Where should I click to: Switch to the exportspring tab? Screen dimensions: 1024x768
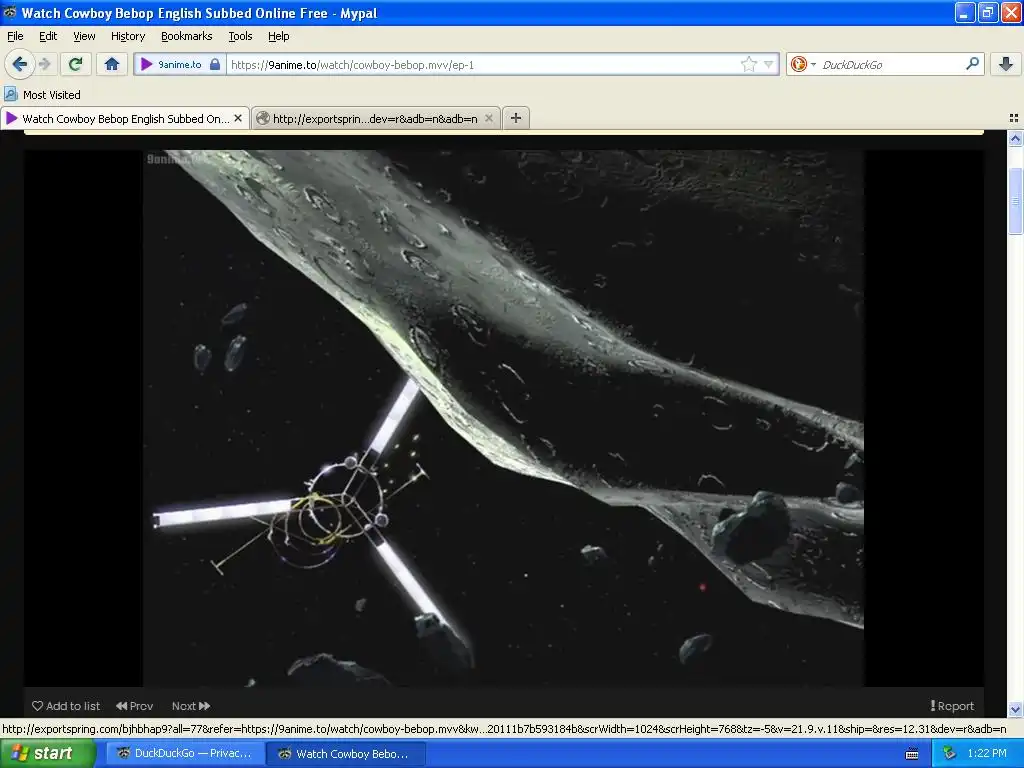pos(376,118)
